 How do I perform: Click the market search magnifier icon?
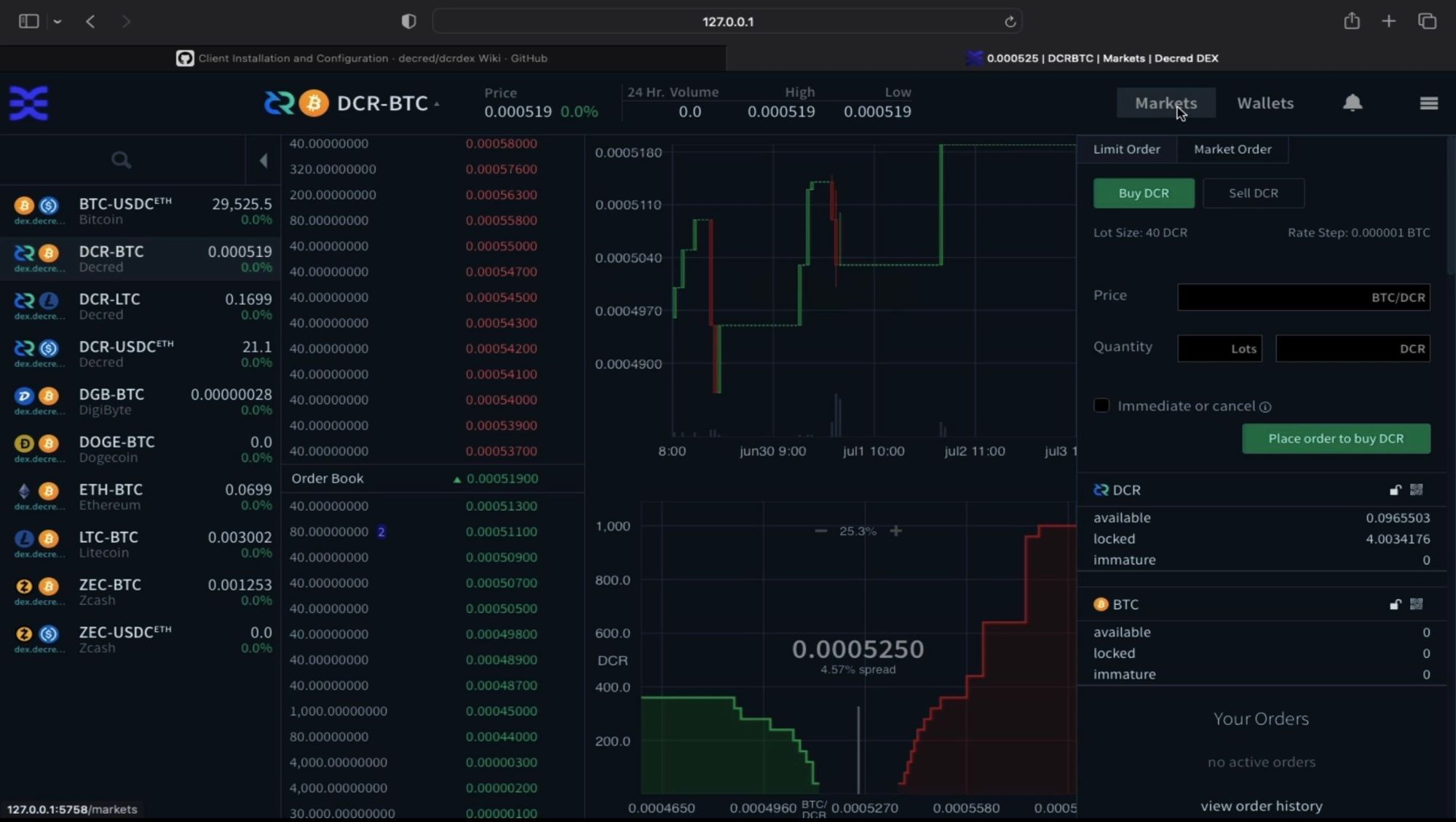pos(121,159)
